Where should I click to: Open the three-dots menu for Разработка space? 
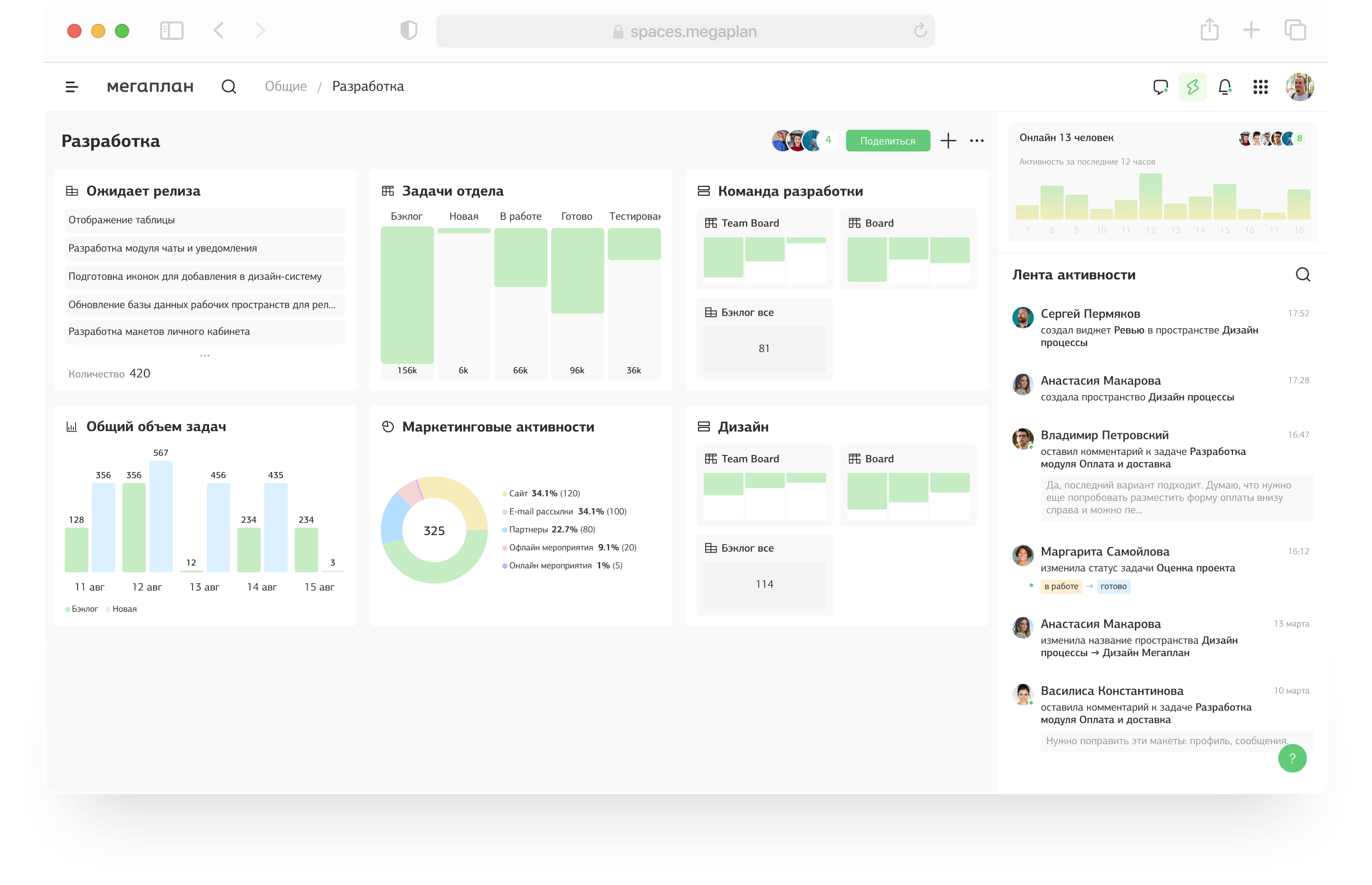pyautogui.click(x=976, y=141)
